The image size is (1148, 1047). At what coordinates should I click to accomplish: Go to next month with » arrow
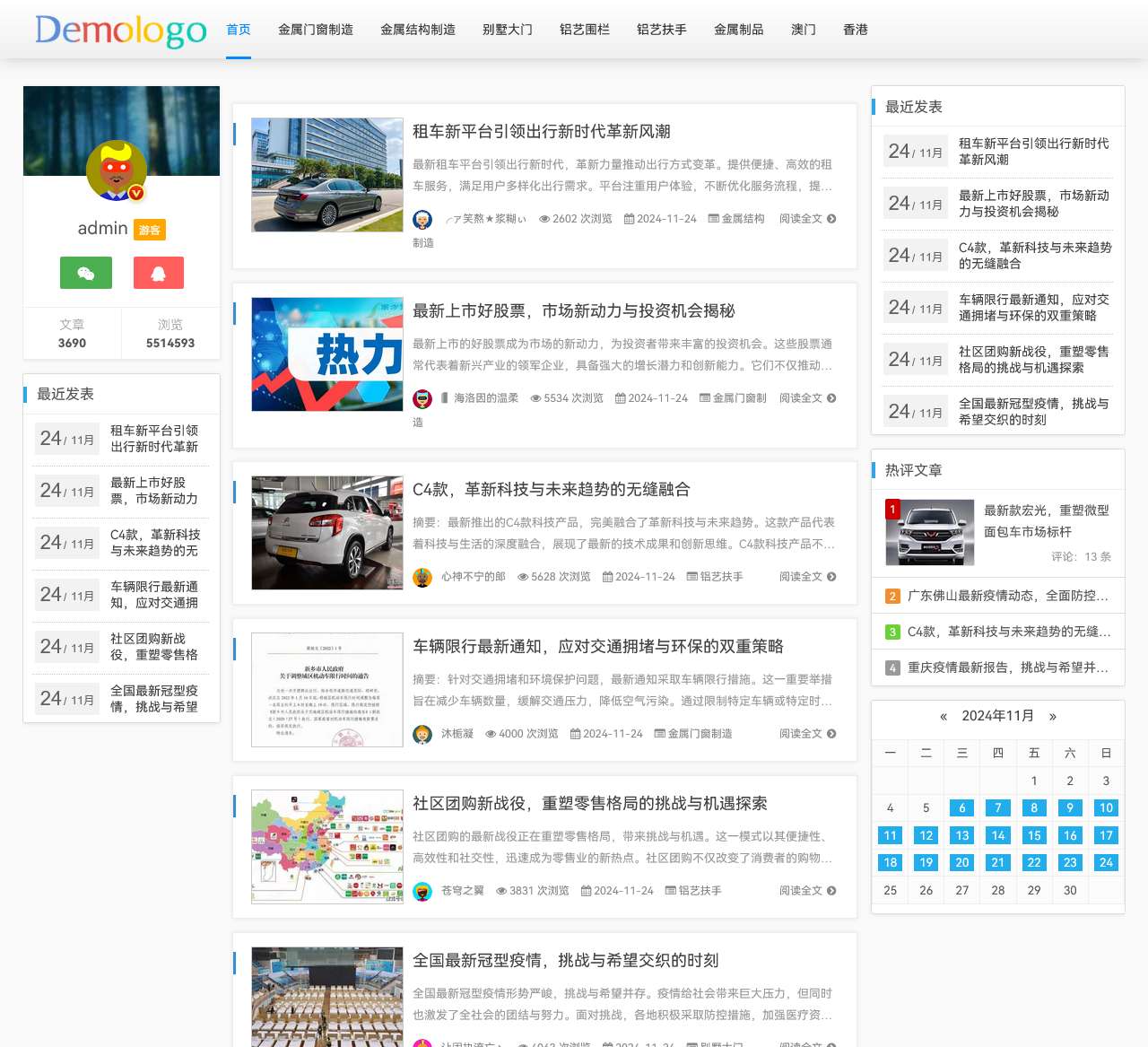pos(1052,716)
